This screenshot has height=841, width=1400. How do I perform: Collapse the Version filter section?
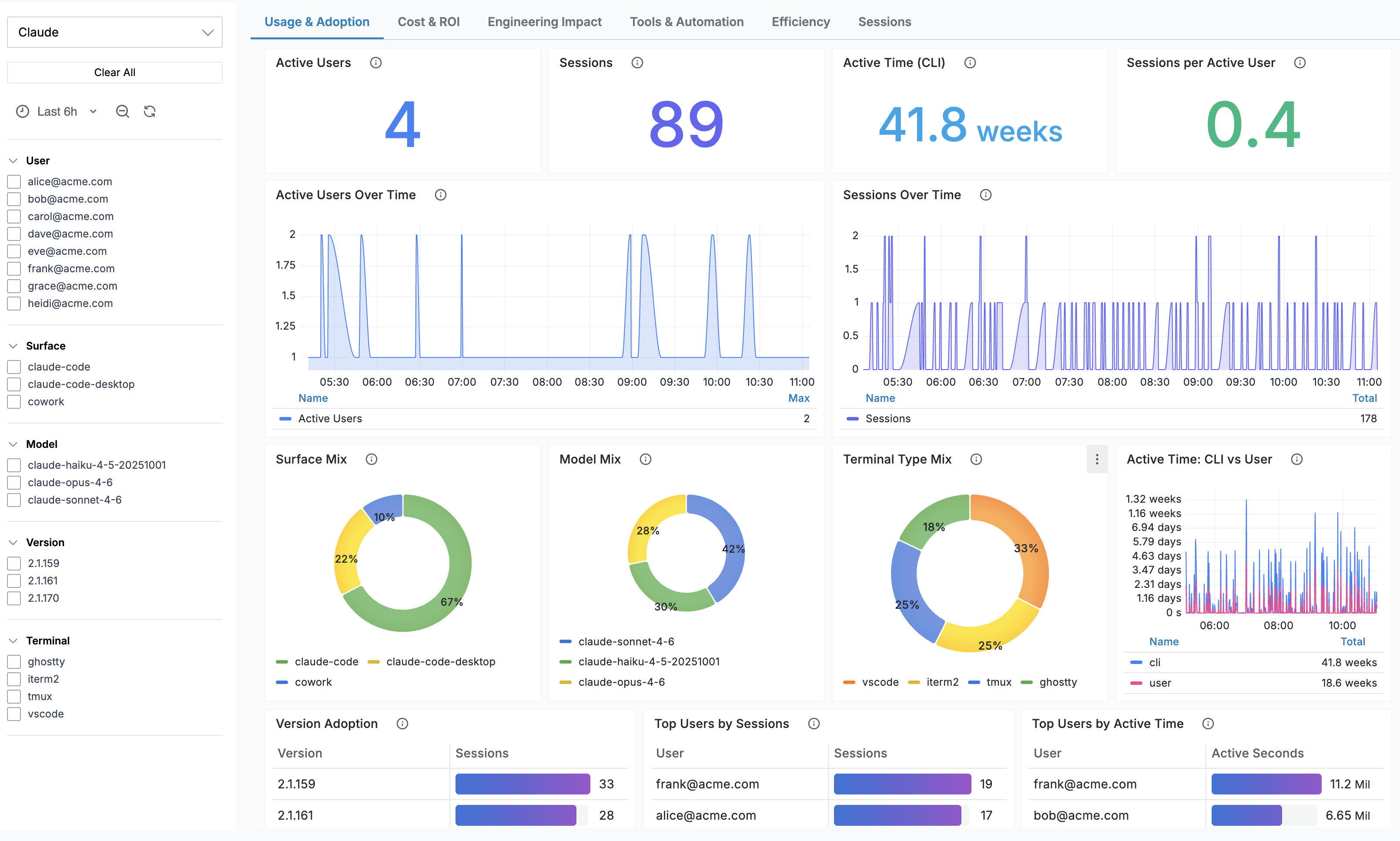click(13, 543)
